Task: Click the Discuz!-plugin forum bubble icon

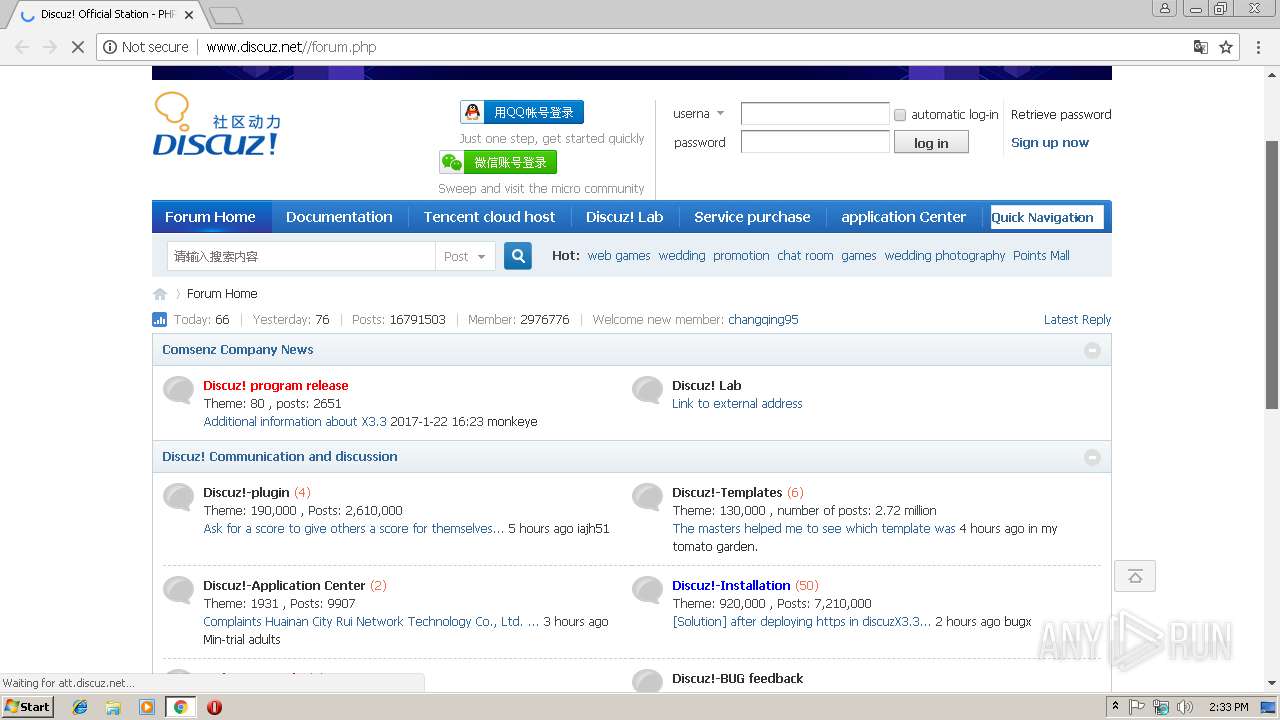Action: [x=179, y=497]
